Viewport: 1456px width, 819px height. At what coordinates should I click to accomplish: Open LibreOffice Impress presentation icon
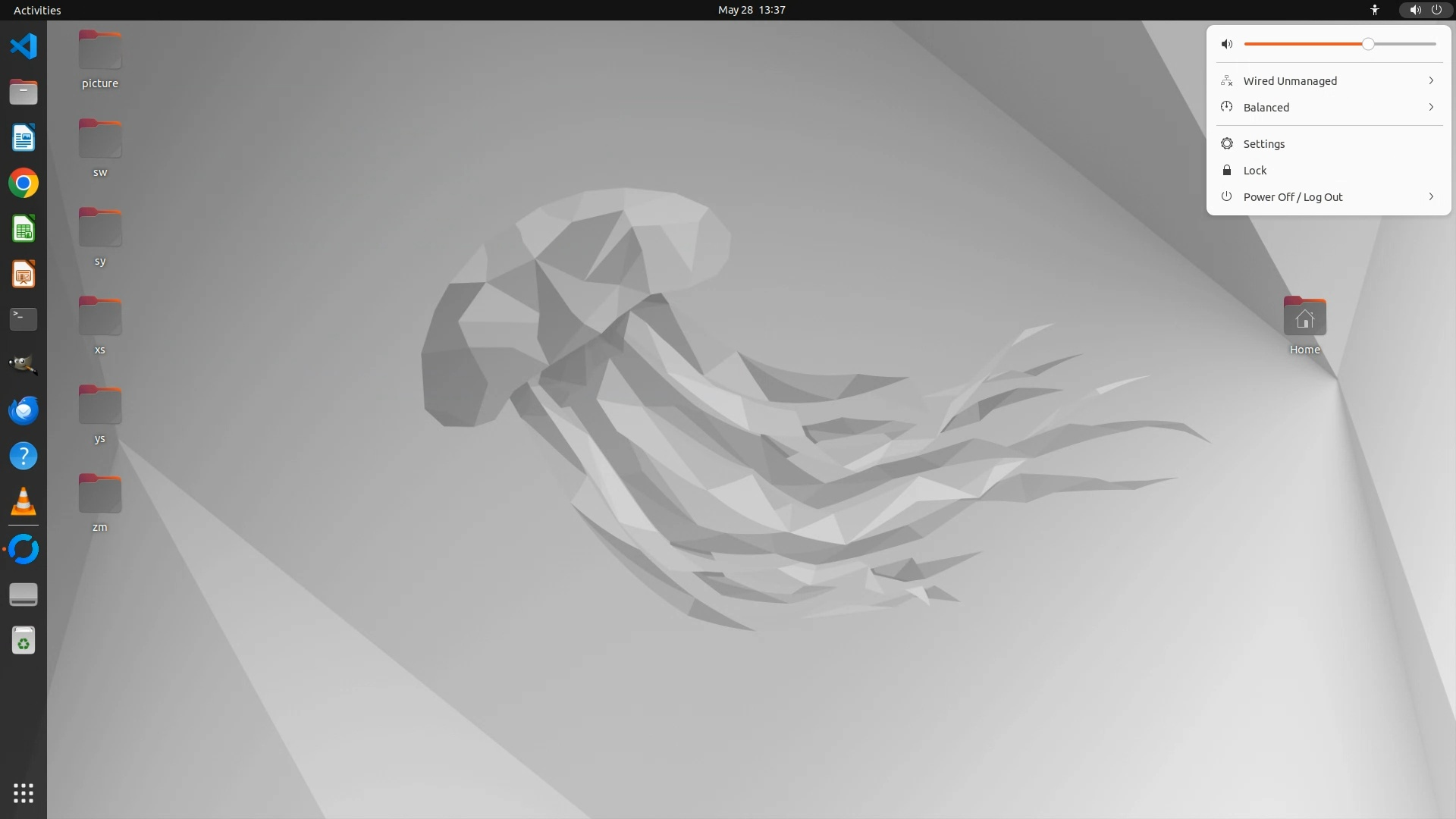coord(24,274)
